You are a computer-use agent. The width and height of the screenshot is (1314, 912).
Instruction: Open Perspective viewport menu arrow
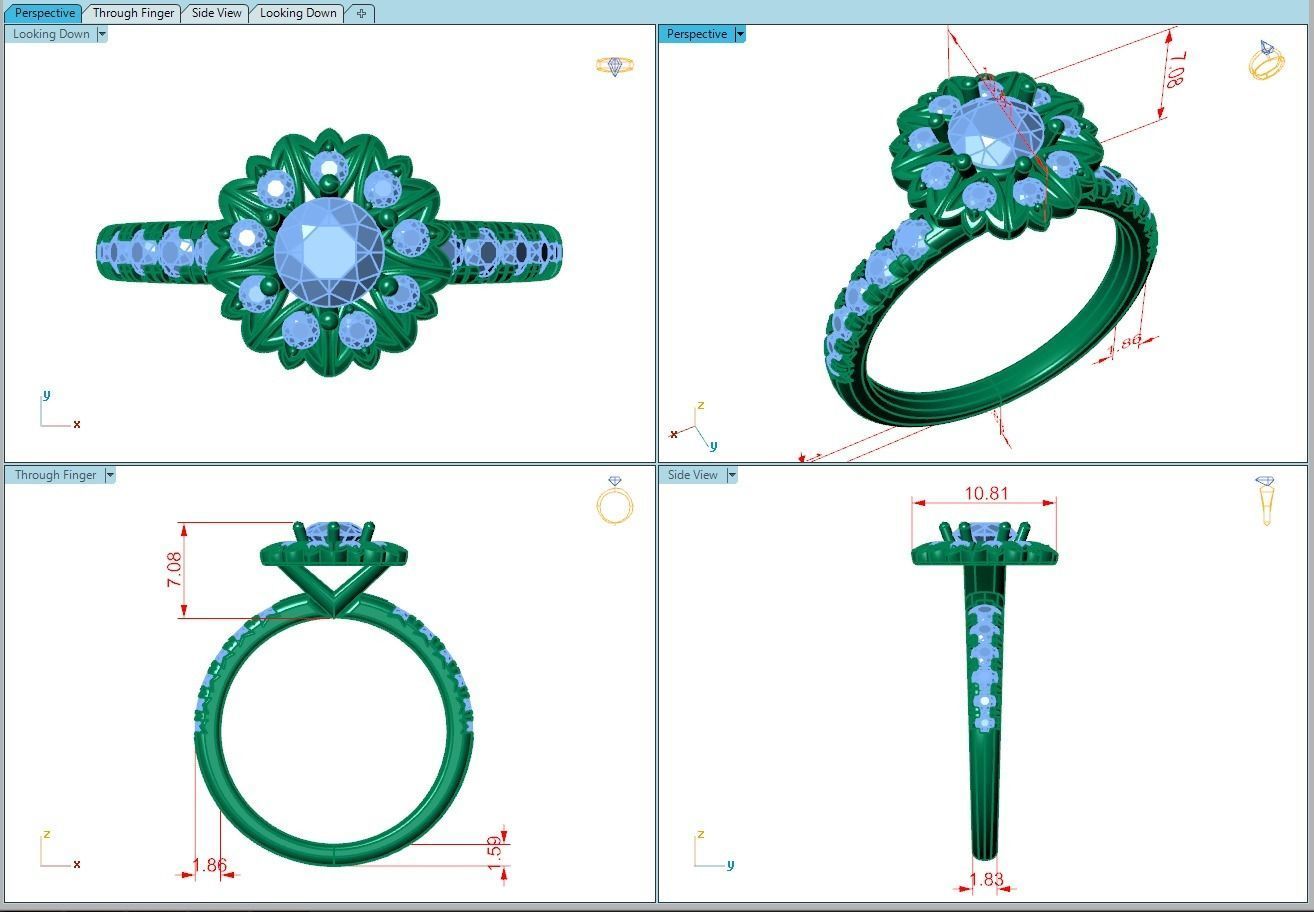(740, 34)
